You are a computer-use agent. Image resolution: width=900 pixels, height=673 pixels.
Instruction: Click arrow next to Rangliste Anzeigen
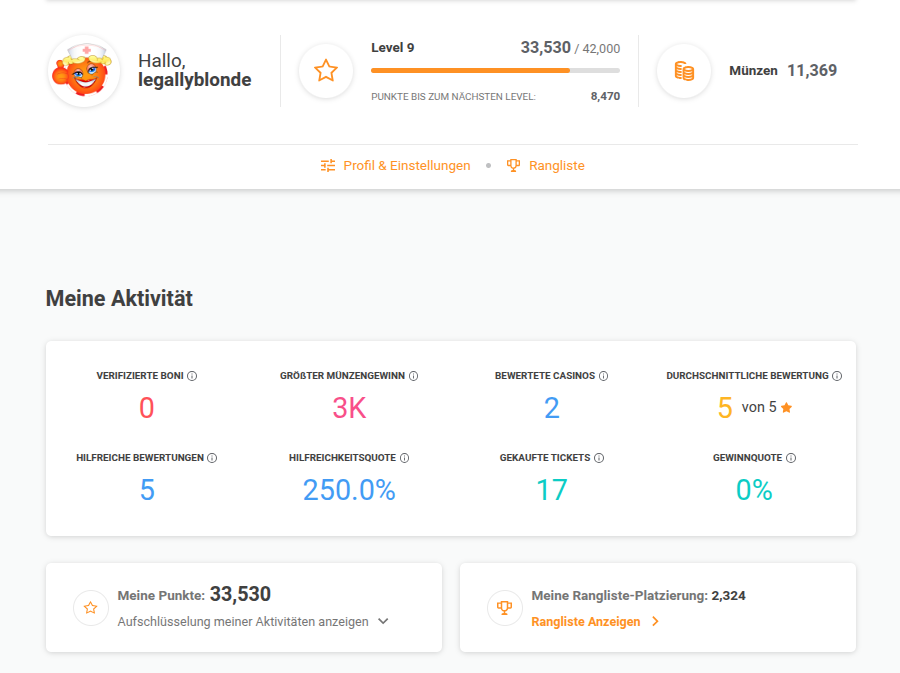coord(655,621)
